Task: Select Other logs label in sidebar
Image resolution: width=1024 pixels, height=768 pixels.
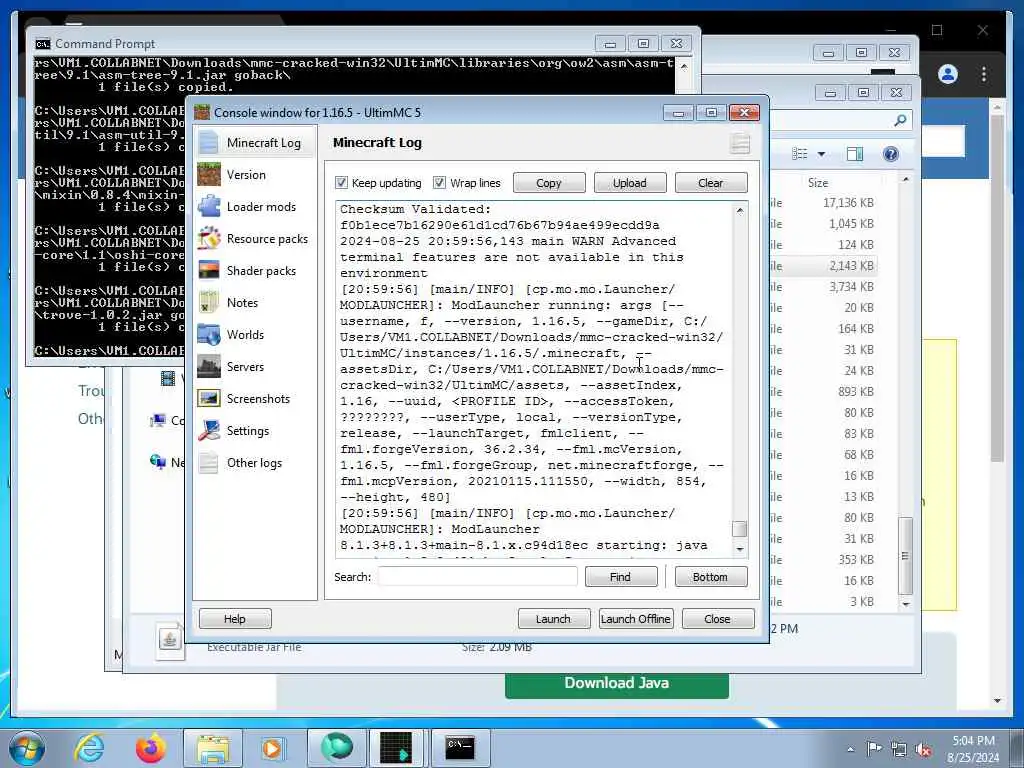Action: point(254,462)
